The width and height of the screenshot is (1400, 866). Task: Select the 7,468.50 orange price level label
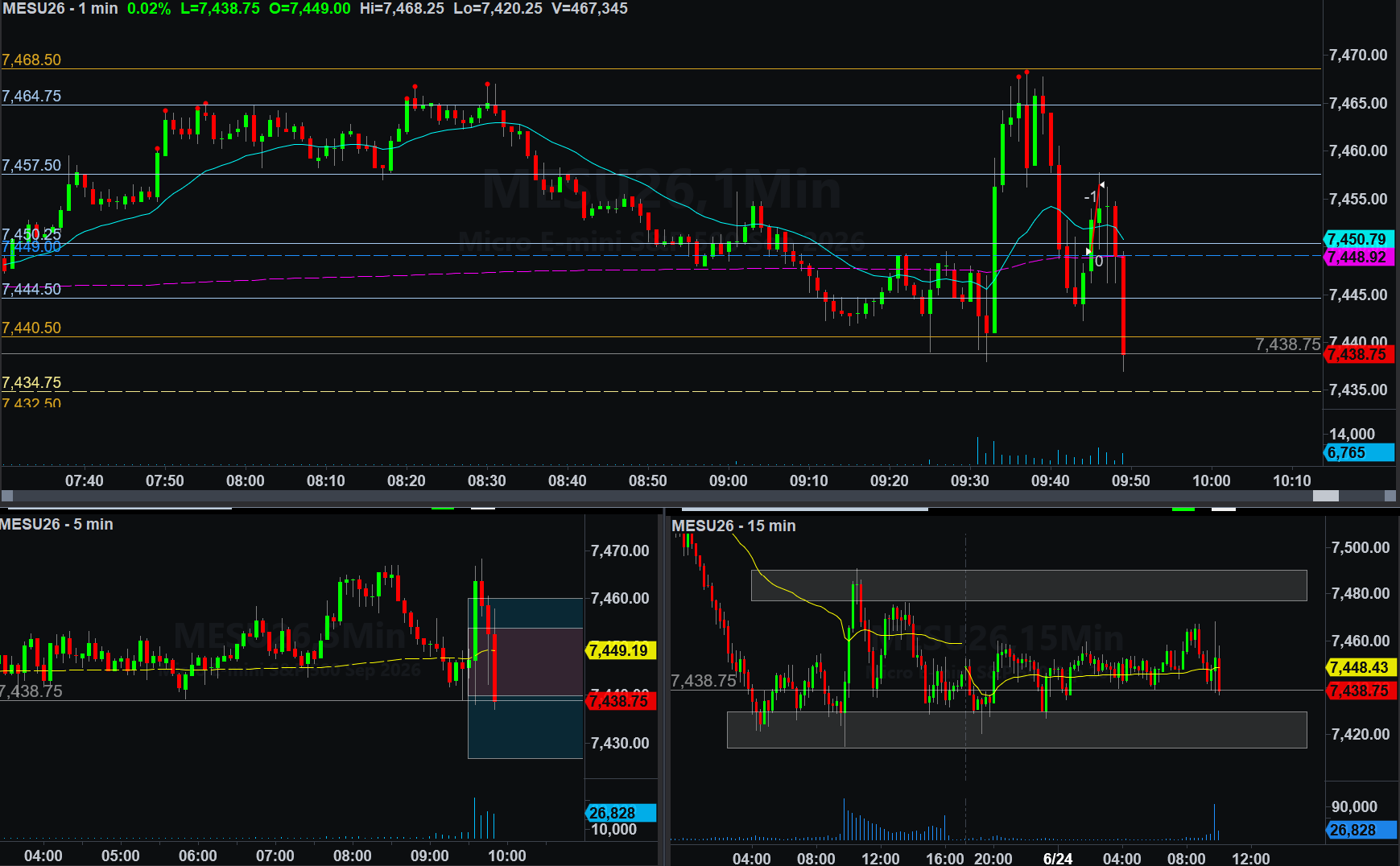pyautogui.click(x=31, y=60)
